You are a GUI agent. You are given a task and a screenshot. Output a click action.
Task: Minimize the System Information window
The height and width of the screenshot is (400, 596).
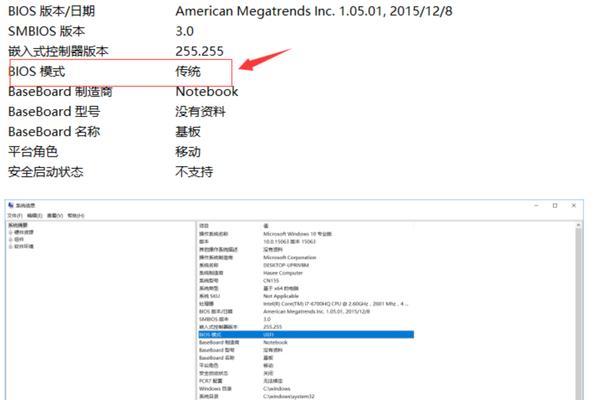536,205
